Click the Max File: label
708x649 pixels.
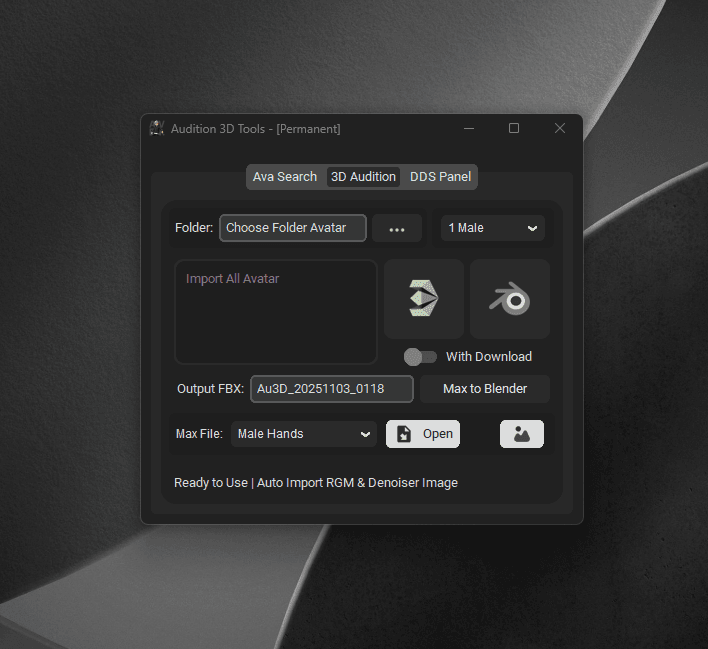pos(199,434)
